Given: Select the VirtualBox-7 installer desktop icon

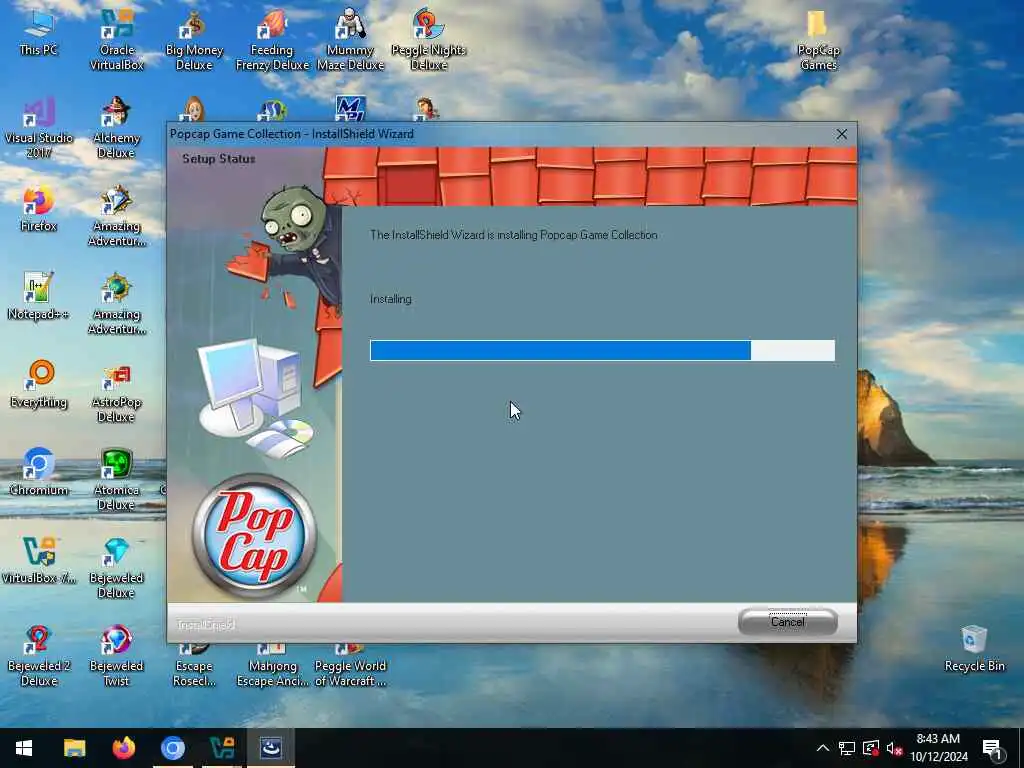Looking at the screenshot, I should point(39,560).
